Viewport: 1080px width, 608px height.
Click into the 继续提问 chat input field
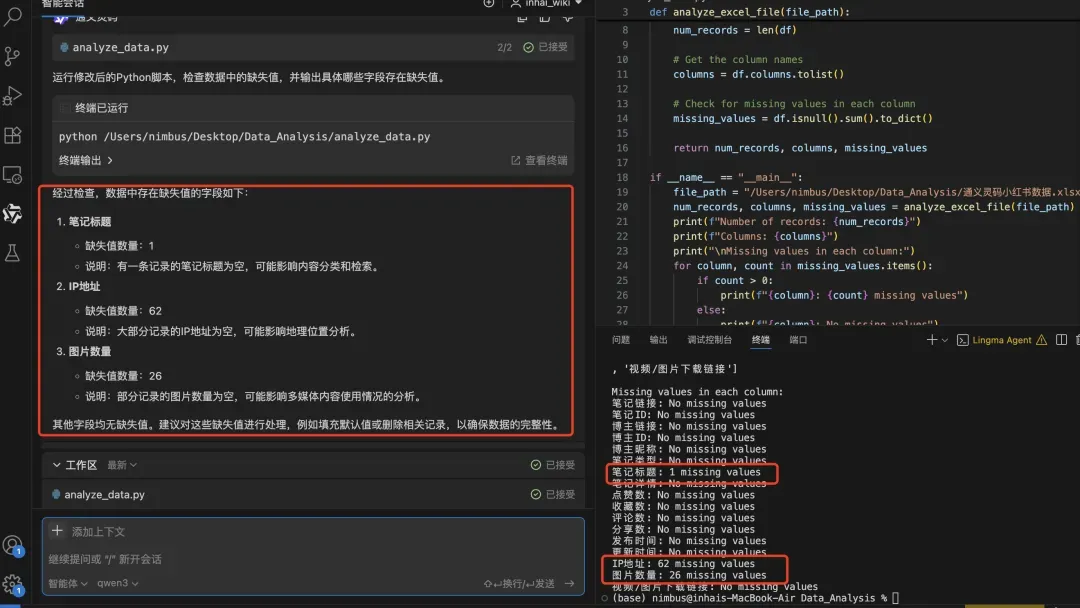click(313, 559)
